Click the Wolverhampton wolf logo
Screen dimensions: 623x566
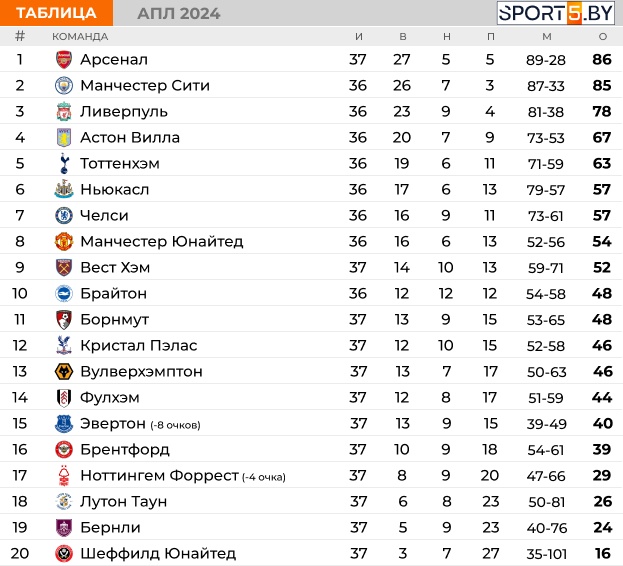64,371
